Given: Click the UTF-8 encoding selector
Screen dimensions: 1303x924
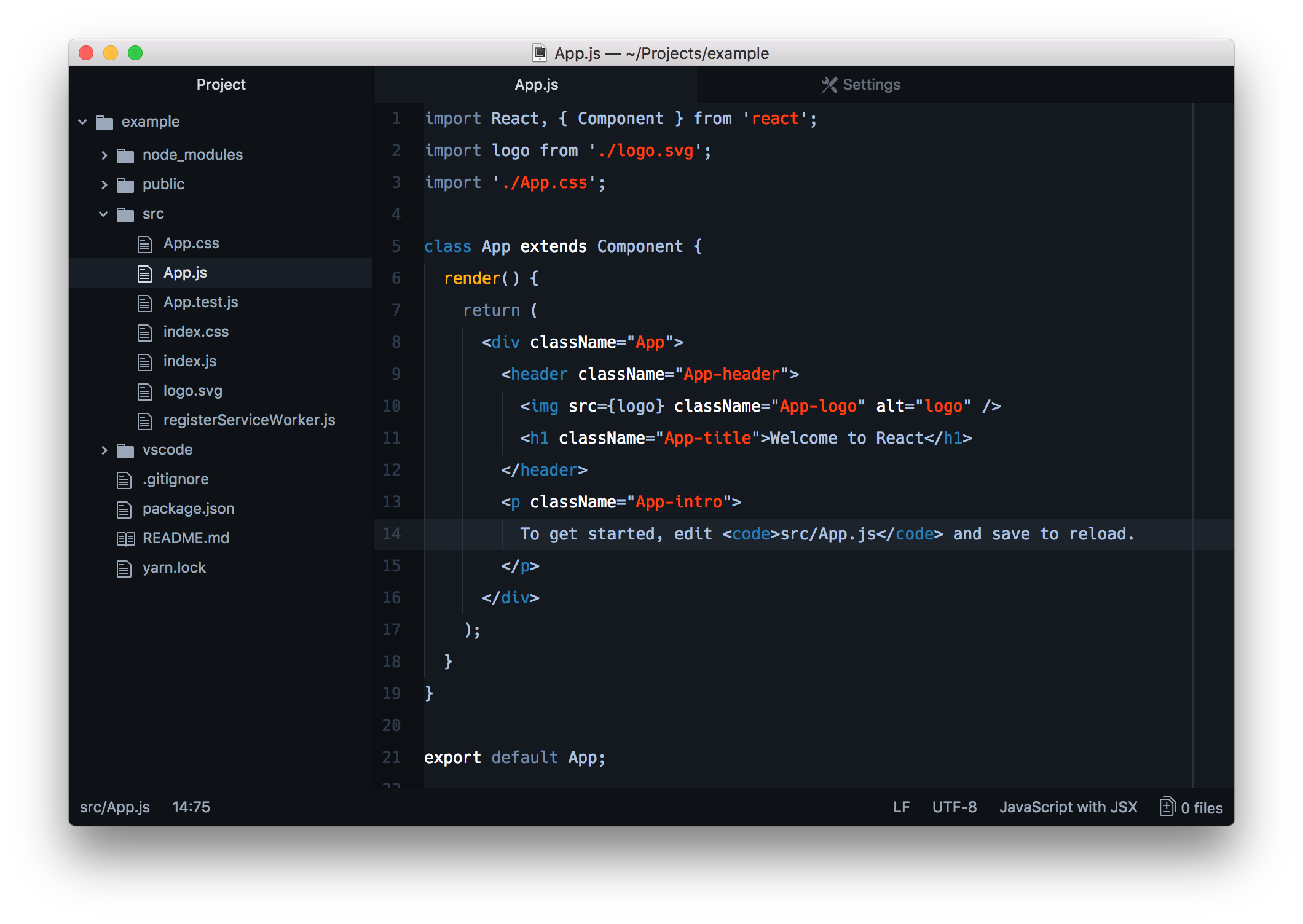Looking at the screenshot, I should click(954, 807).
